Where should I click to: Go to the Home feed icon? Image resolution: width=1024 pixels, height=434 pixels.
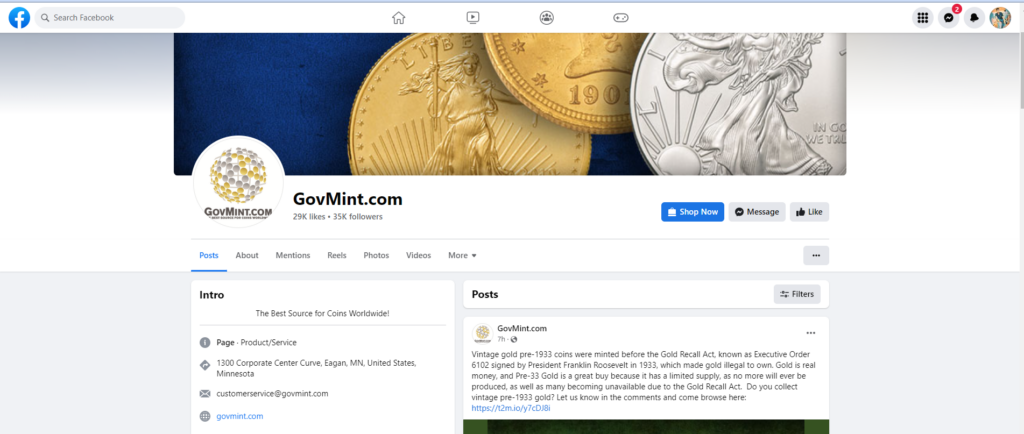tap(398, 18)
